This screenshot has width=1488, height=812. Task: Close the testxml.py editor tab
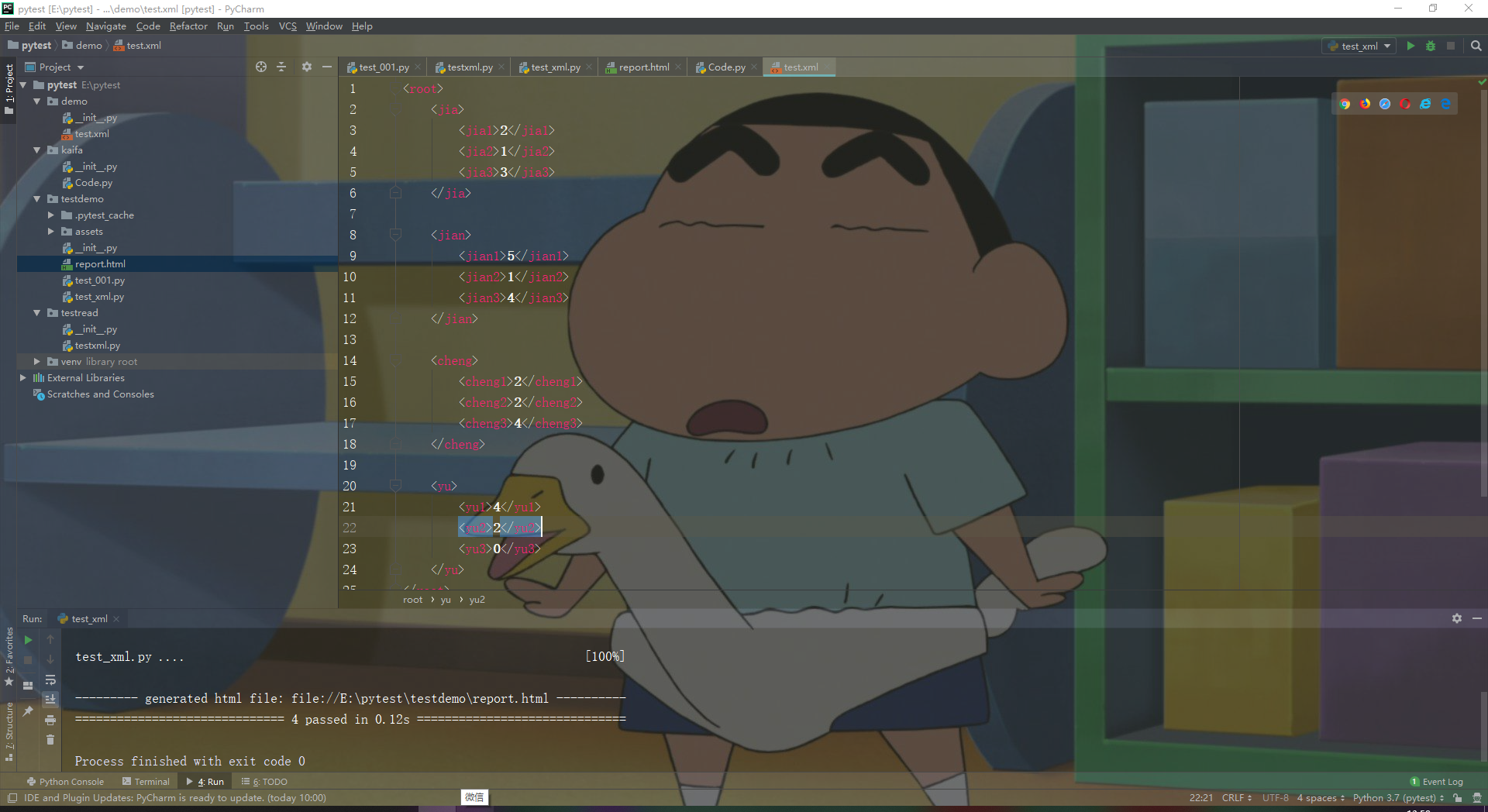point(501,67)
